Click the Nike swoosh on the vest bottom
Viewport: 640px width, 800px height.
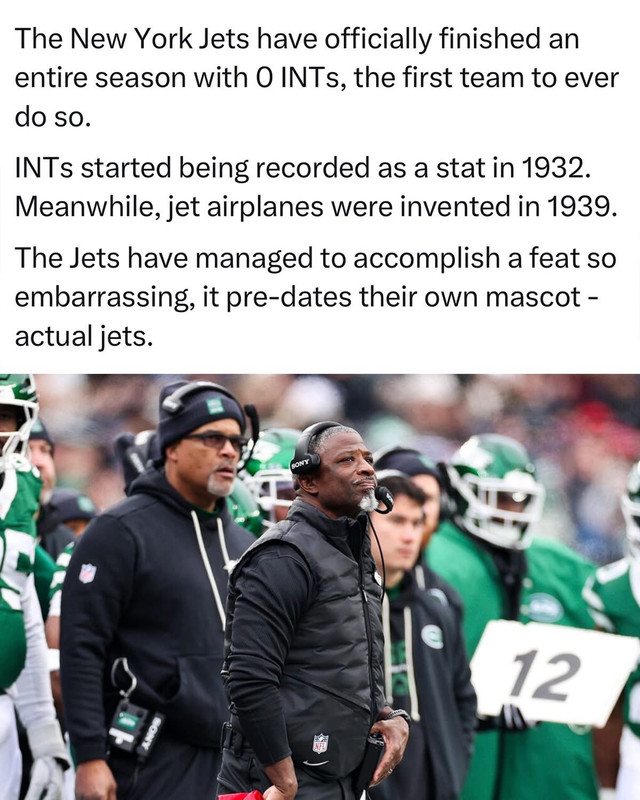tap(315, 763)
